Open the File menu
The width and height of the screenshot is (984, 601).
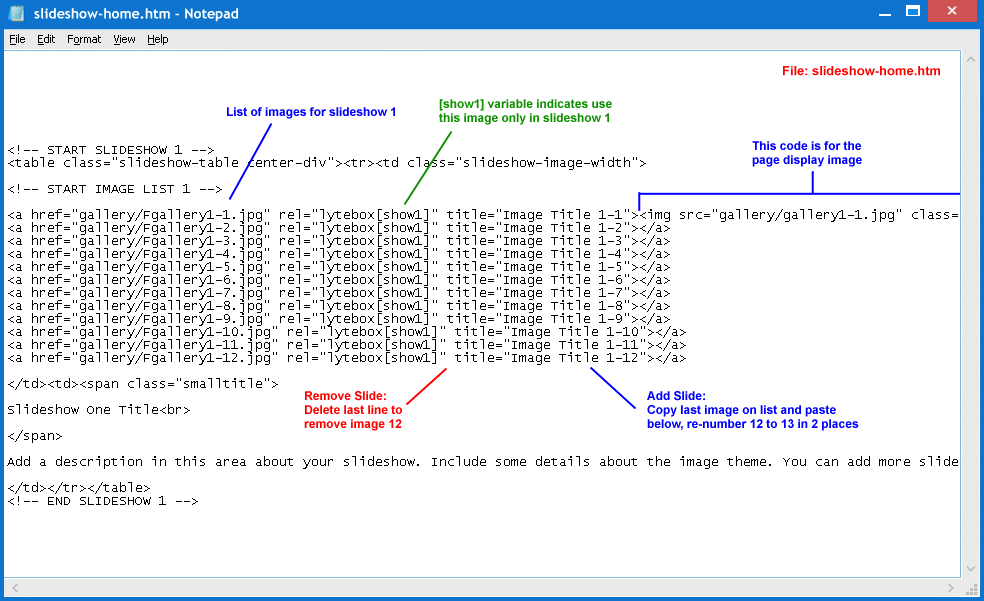tap(16, 39)
